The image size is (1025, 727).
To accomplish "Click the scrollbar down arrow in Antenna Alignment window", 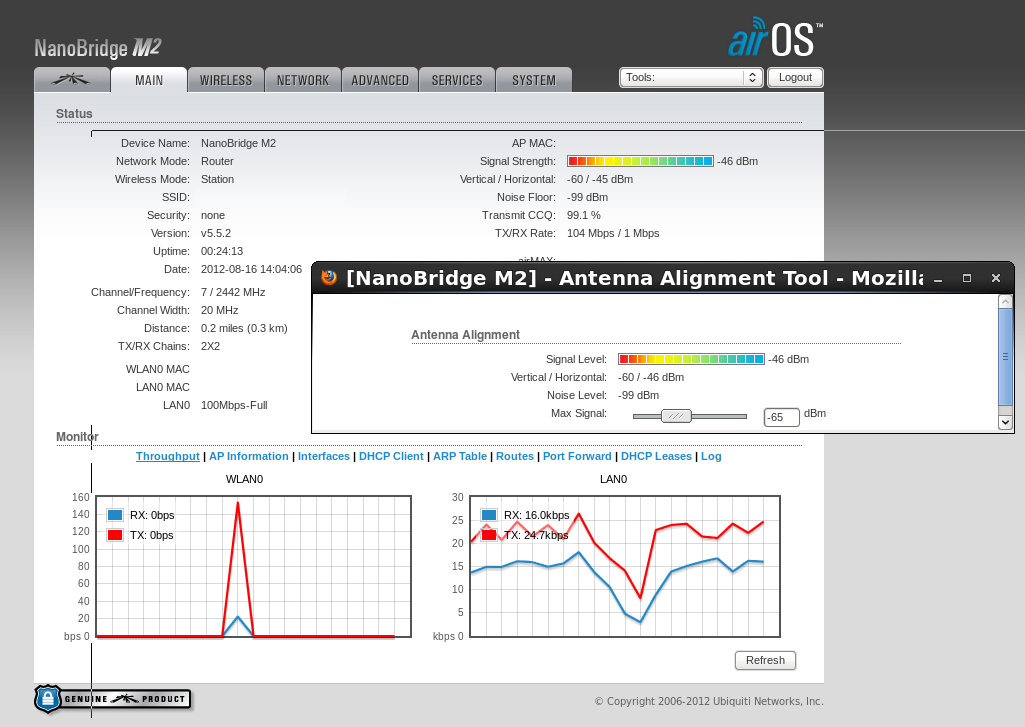I will 1005,422.
